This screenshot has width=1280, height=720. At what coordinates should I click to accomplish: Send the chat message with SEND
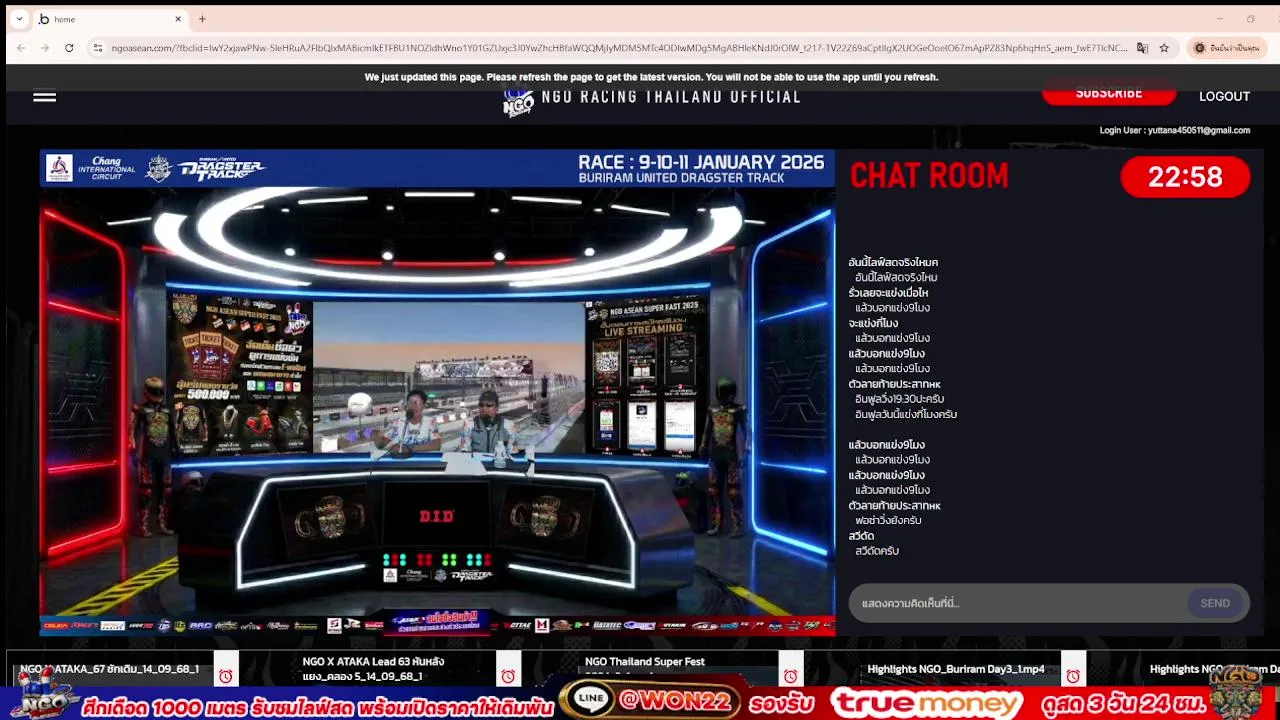pos(1215,603)
